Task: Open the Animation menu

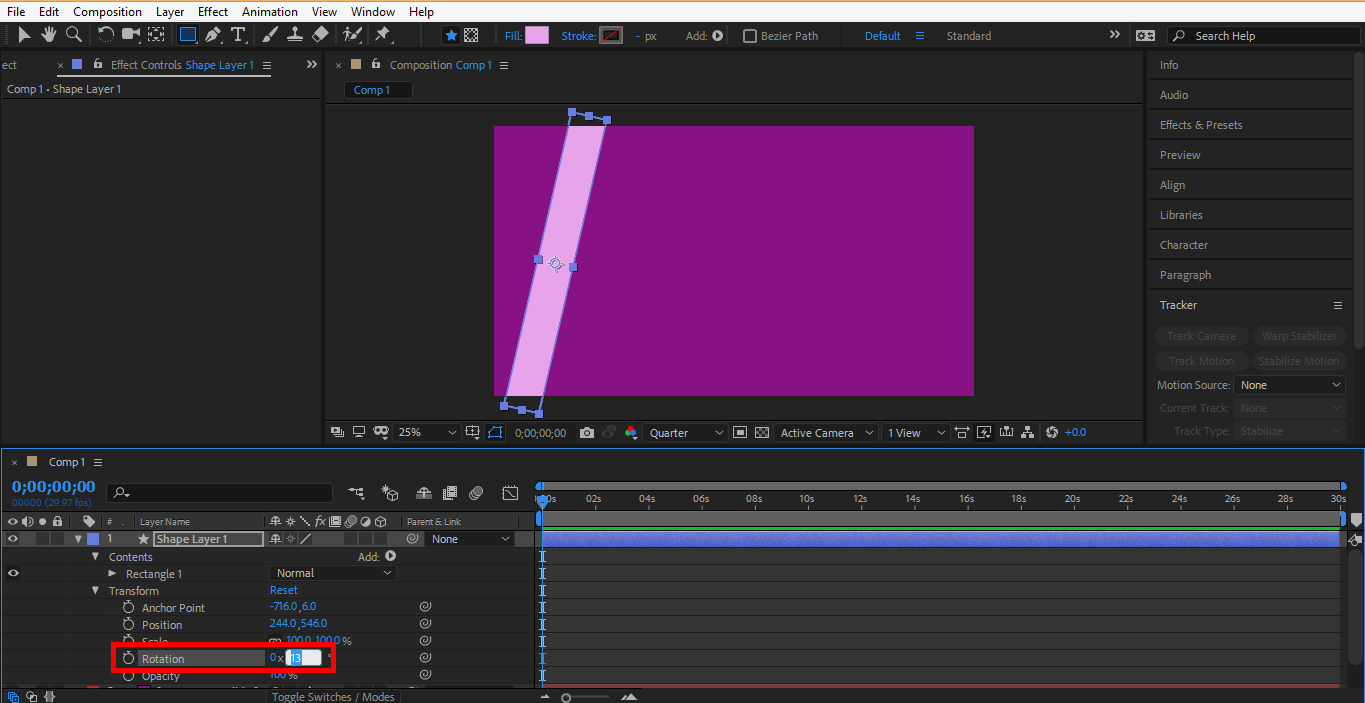Action: 269,11
